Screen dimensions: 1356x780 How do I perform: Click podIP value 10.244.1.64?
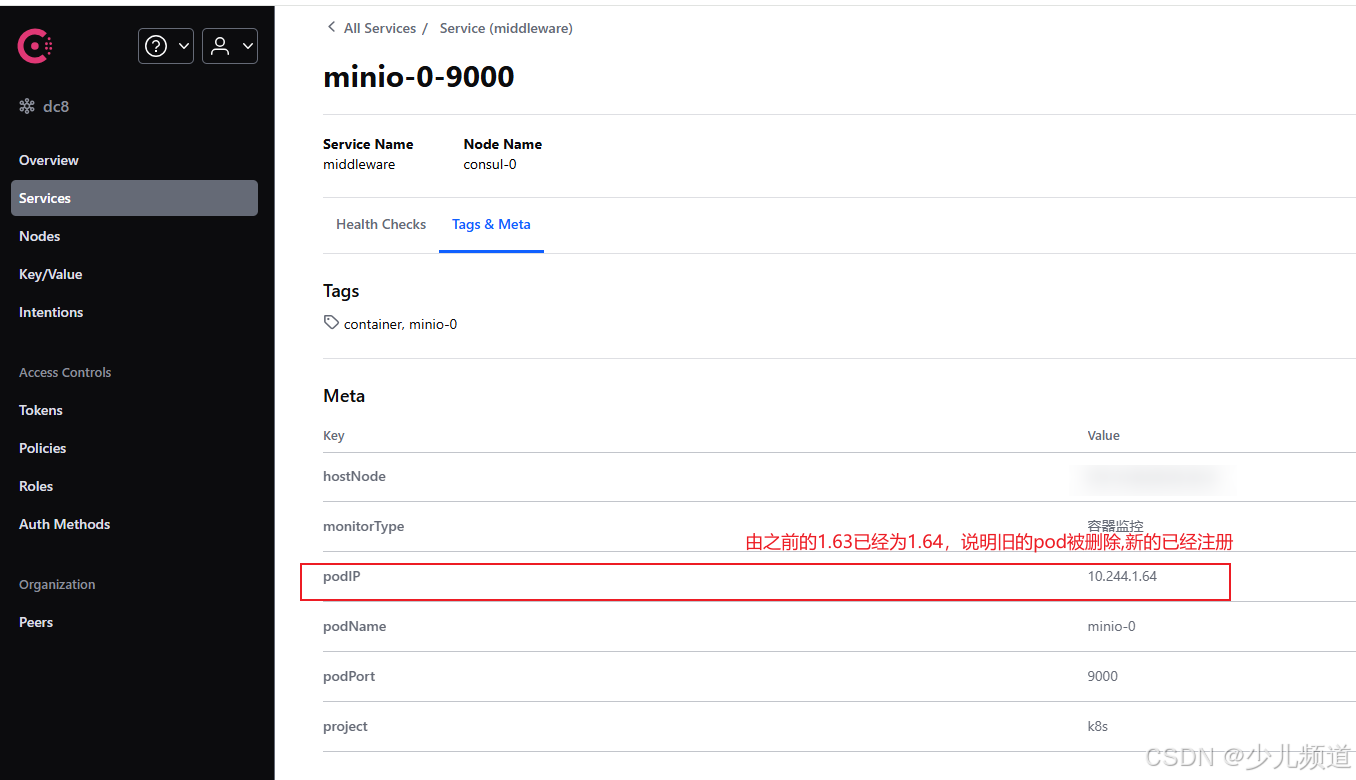(1122, 576)
